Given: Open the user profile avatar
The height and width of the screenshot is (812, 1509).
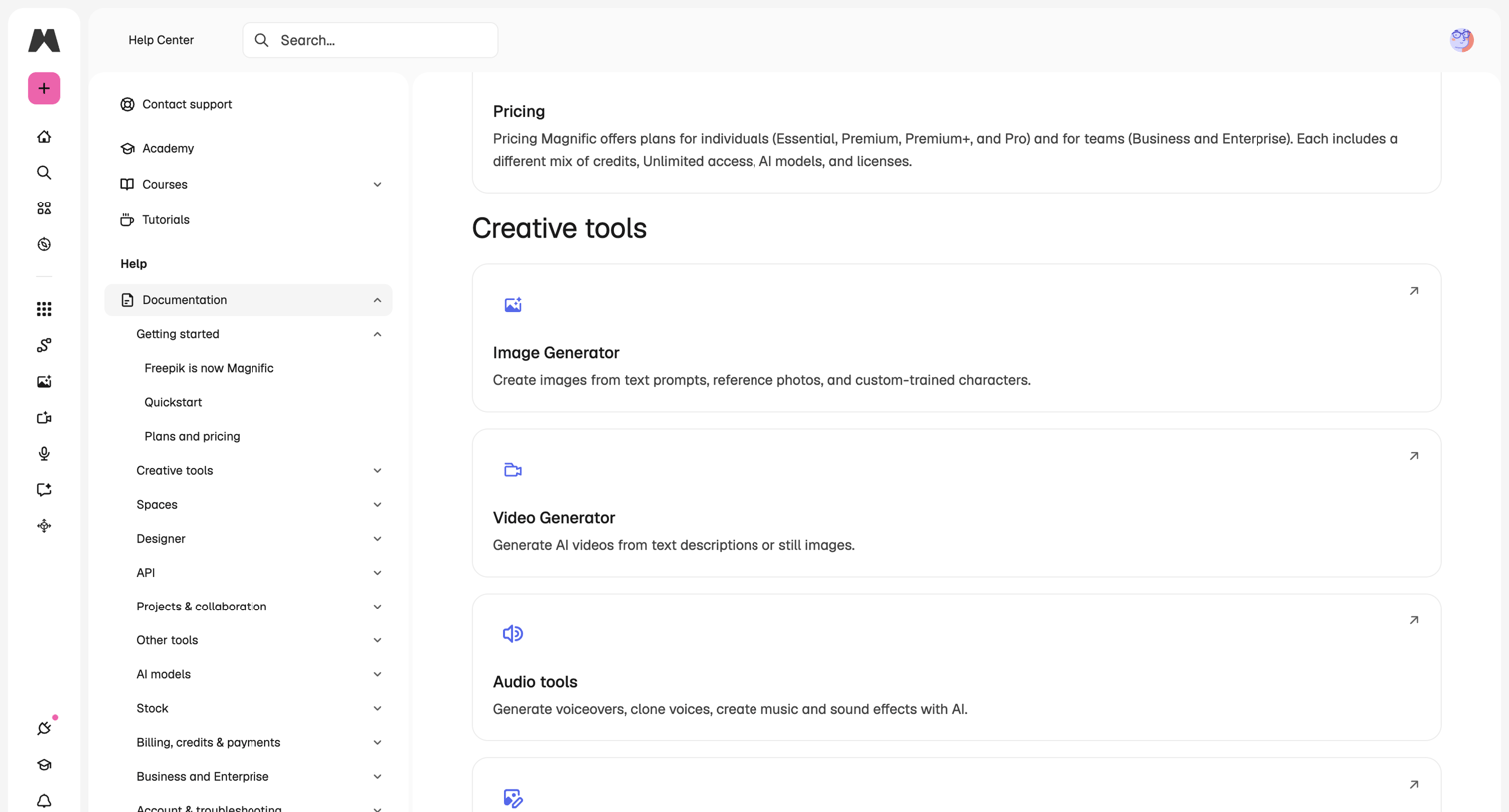Looking at the screenshot, I should (x=1461, y=40).
